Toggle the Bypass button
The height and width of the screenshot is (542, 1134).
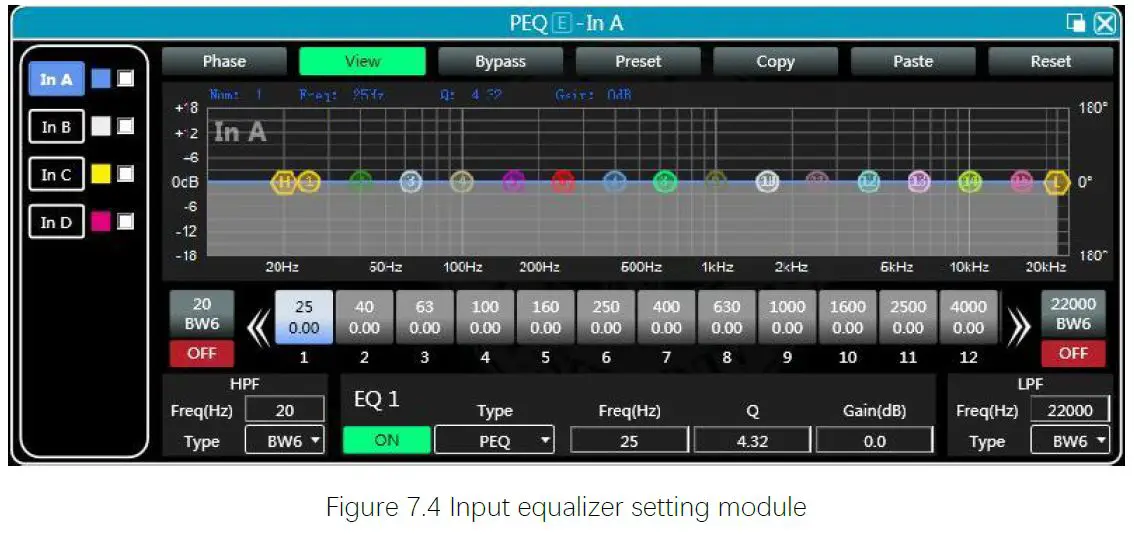pos(500,62)
